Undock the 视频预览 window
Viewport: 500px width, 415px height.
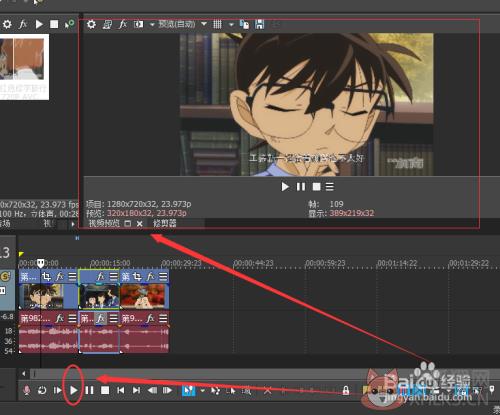tap(128, 224)
